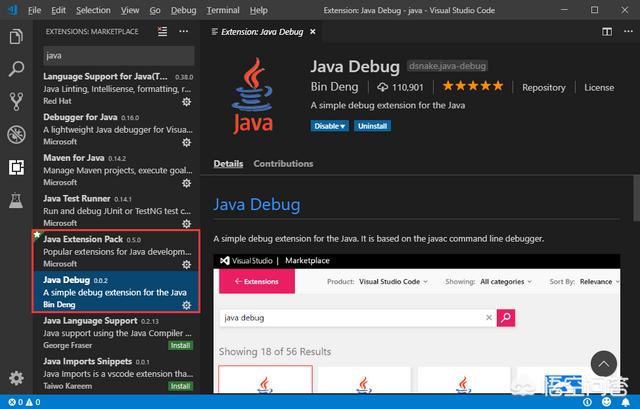The width and height of the screenshot is (640, 409).
Task: Clear the extensions search results
Action: tap(163, 32)
